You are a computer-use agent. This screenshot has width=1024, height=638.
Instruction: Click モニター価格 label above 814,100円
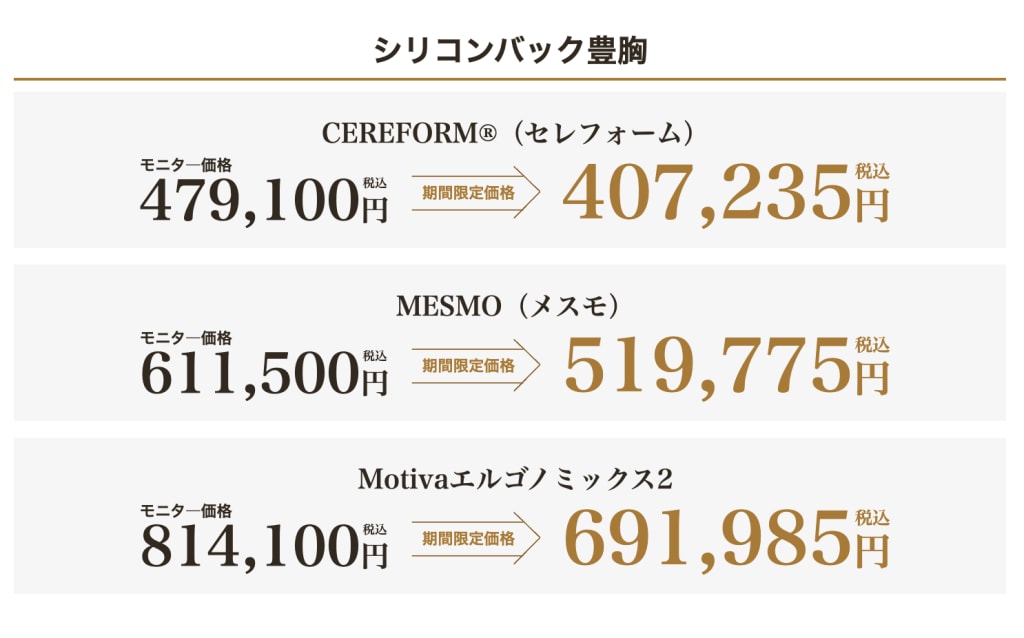tap(186, 511)
